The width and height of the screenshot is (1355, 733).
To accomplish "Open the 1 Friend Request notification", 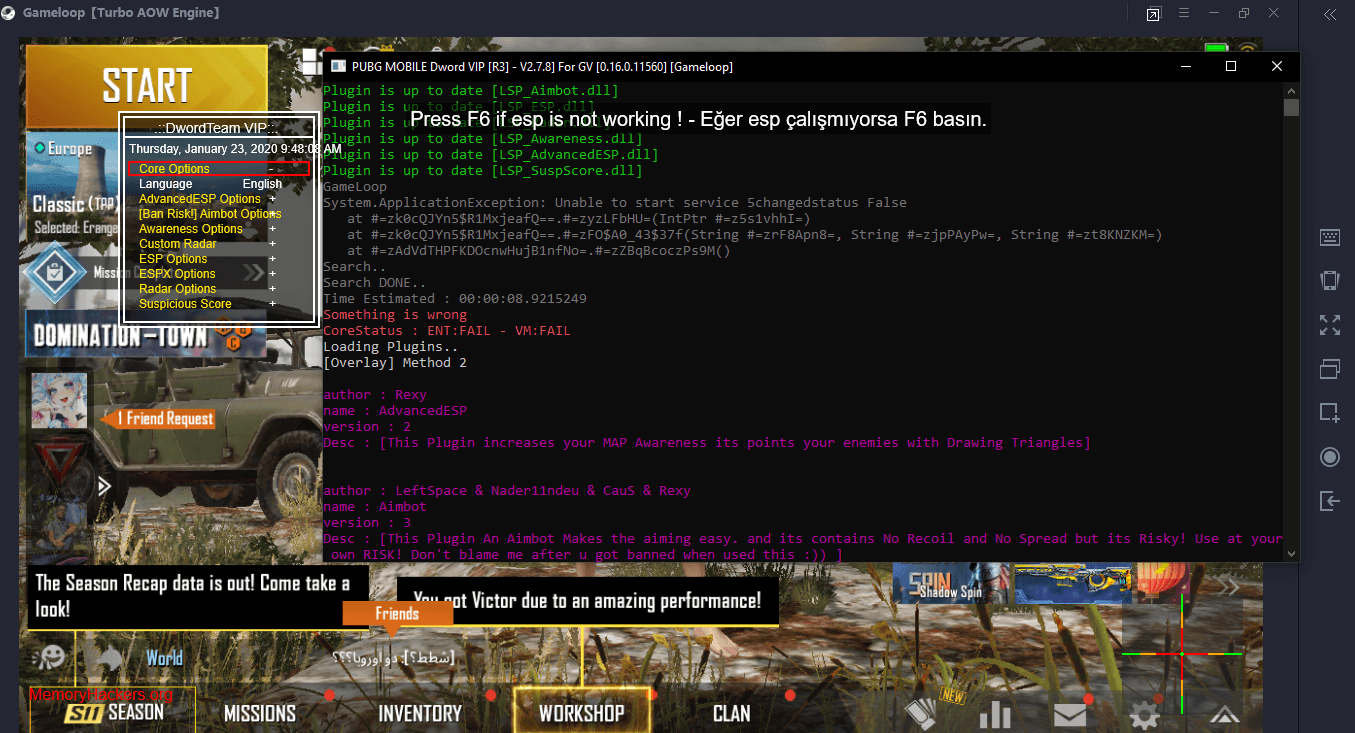I will tap(161, 419).
